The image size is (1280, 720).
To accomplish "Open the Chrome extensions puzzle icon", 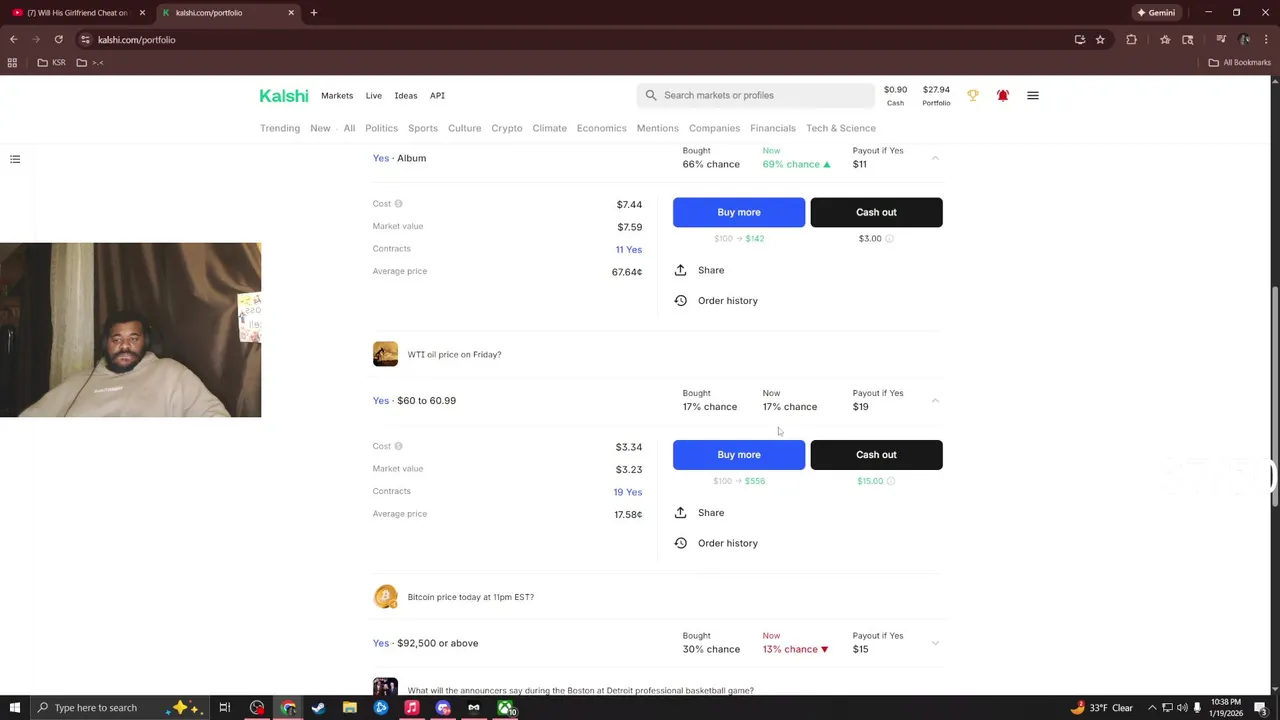I will (x=1132, y=40).
